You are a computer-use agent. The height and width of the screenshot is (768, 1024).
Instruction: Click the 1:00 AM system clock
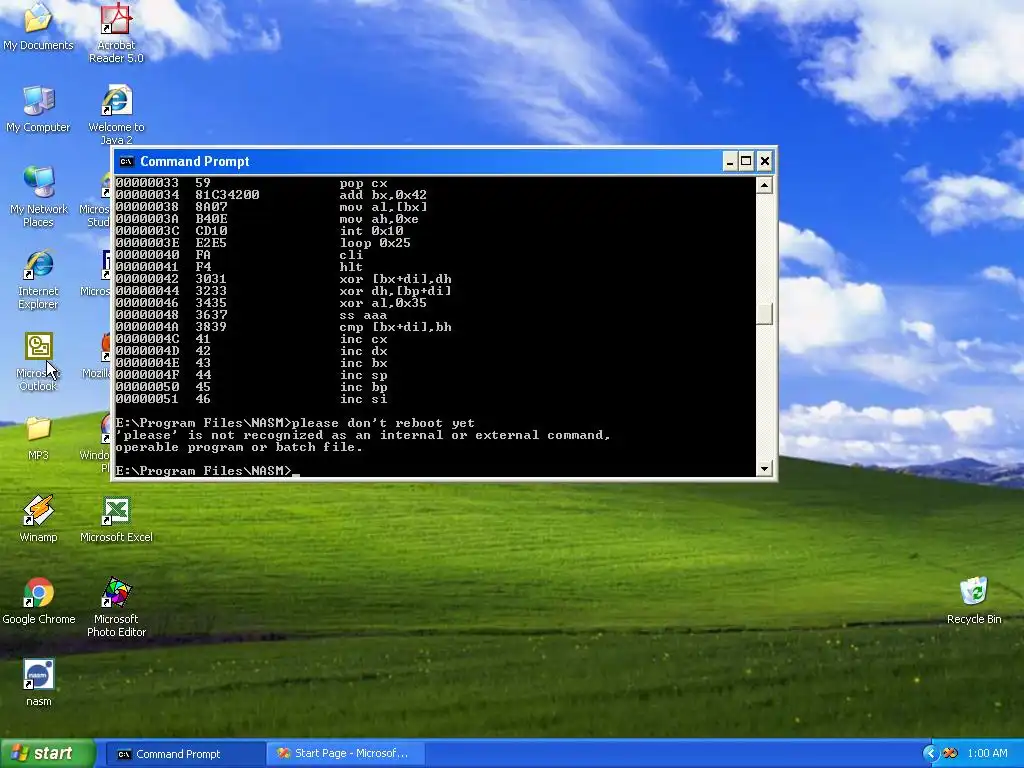coord(987,753)
